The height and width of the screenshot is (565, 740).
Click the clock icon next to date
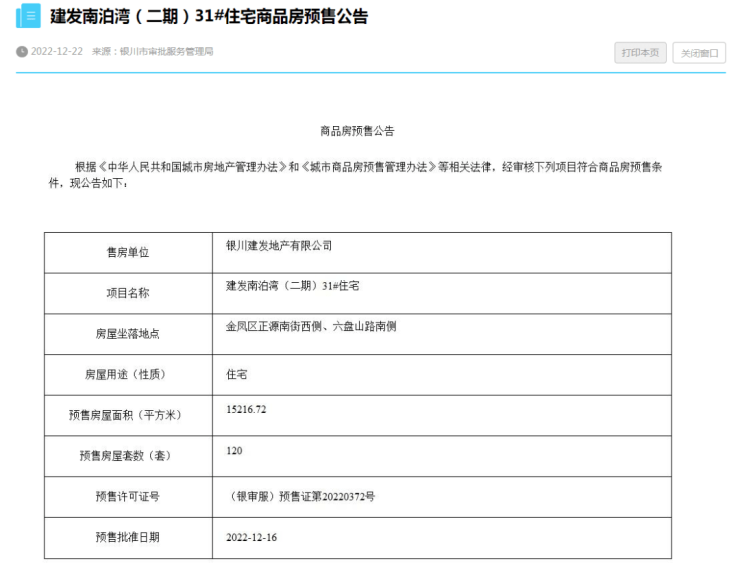22,51
